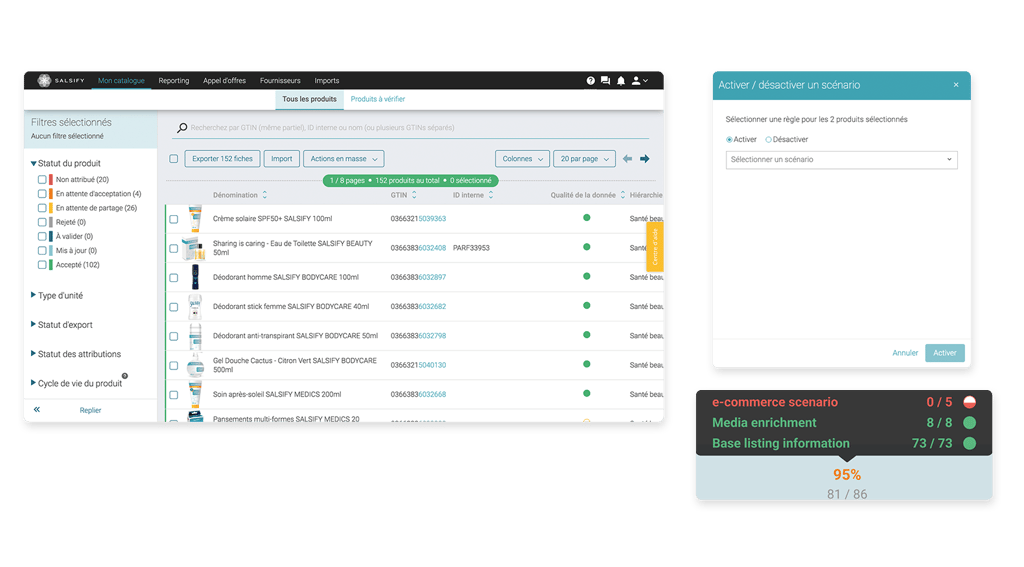Click green quality dot for Crème solaire
The width and height of the screenshot is (1024, 567).
586,218
